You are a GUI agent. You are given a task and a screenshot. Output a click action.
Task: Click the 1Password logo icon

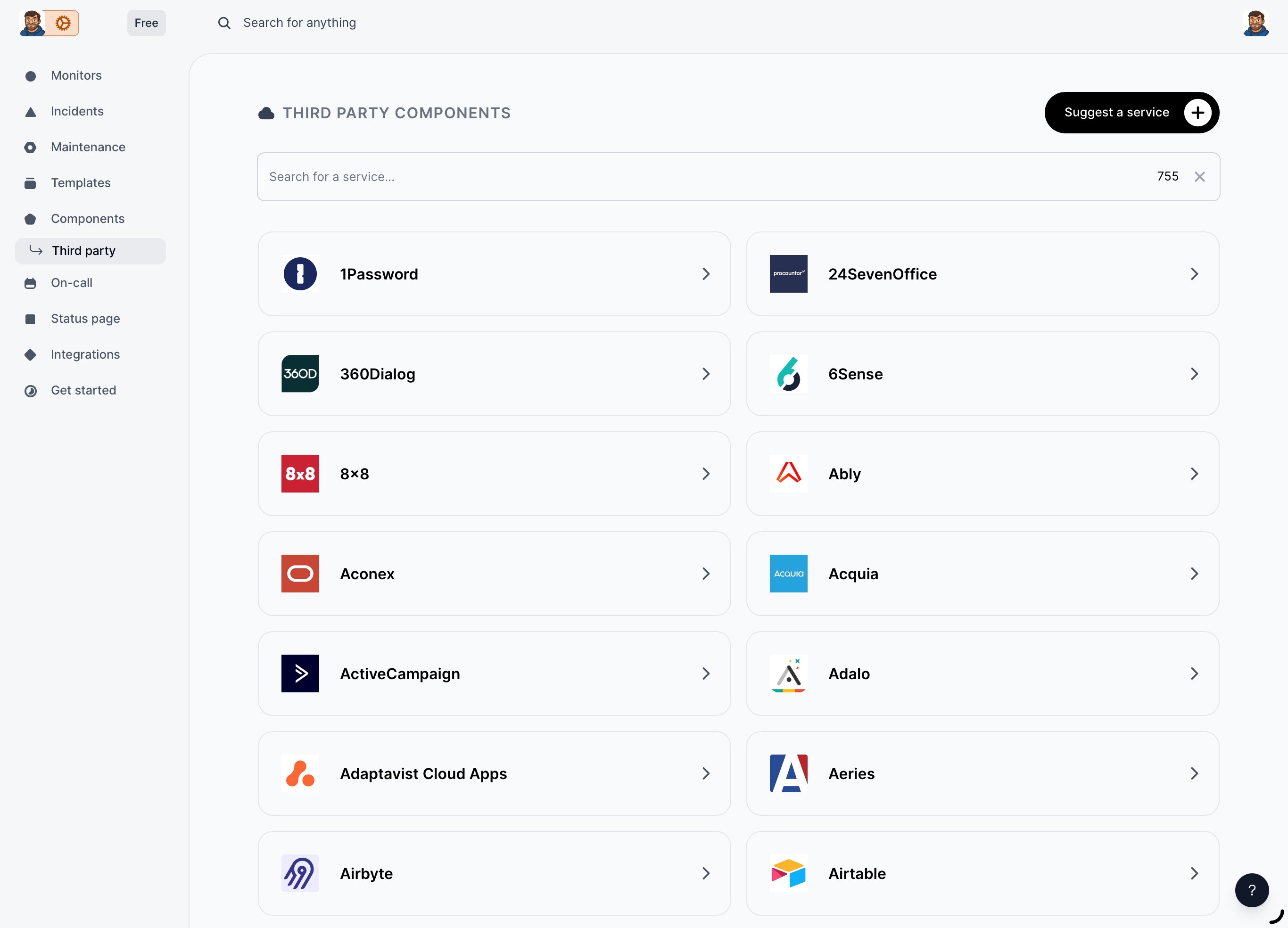pyautogui.click(x=300, y=273)
